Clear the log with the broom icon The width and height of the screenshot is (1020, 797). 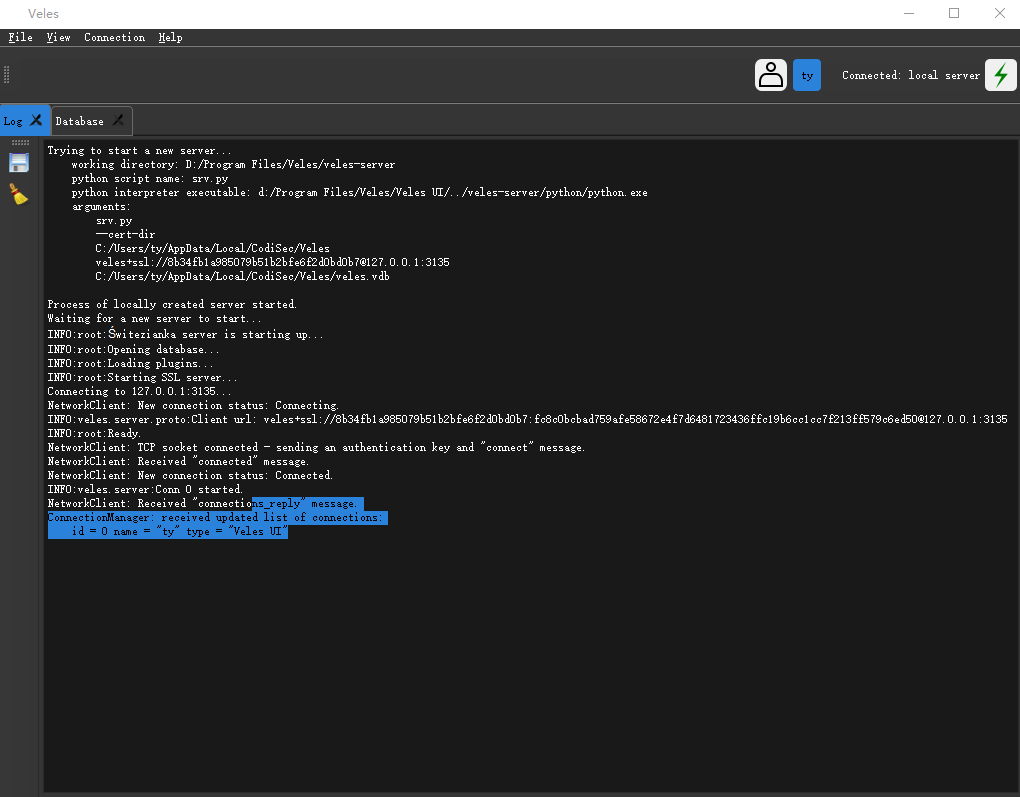click(x=19, y=194)
